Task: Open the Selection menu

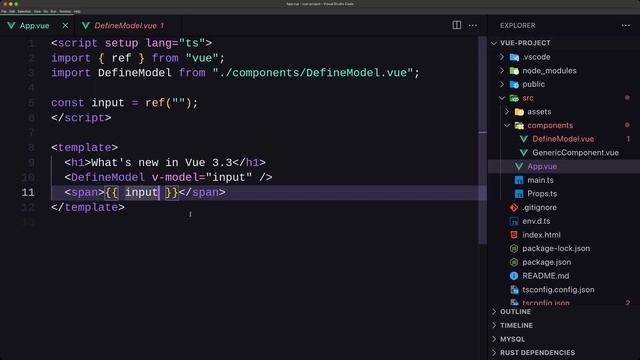Action: pyautogui.click(x=24, y=11)
